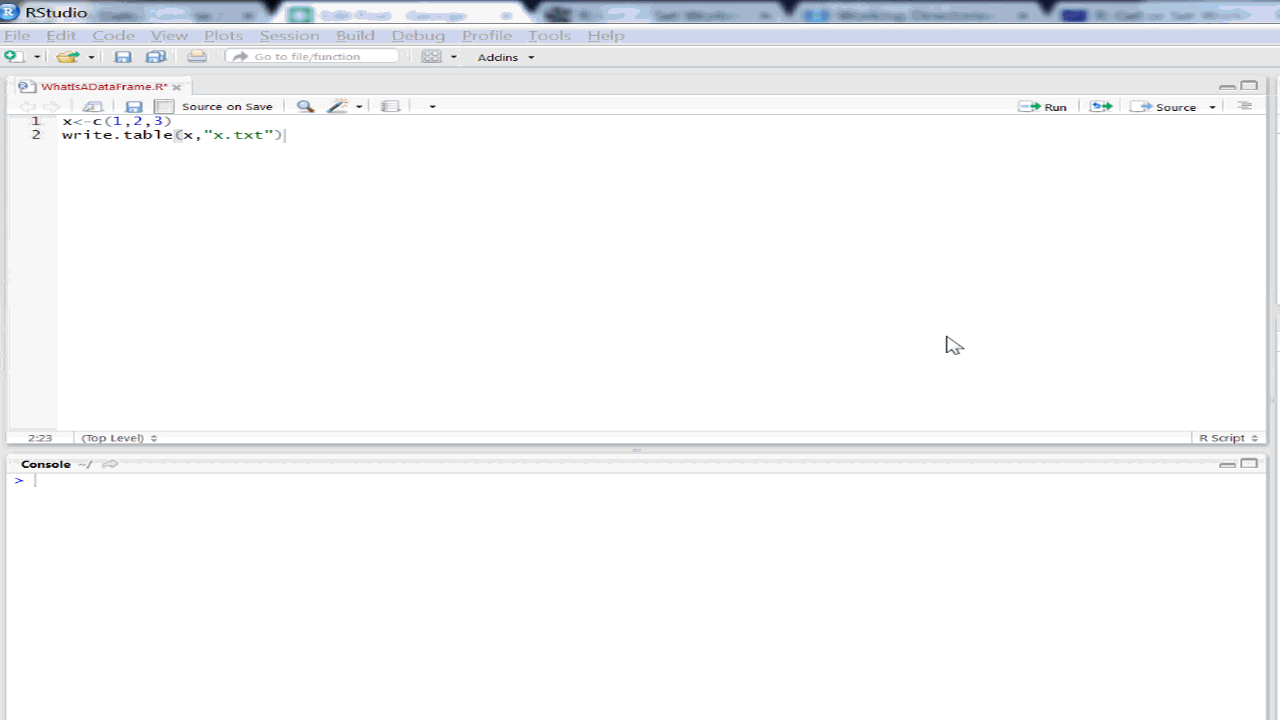
Task: Open the View menu
Action: 169,35
